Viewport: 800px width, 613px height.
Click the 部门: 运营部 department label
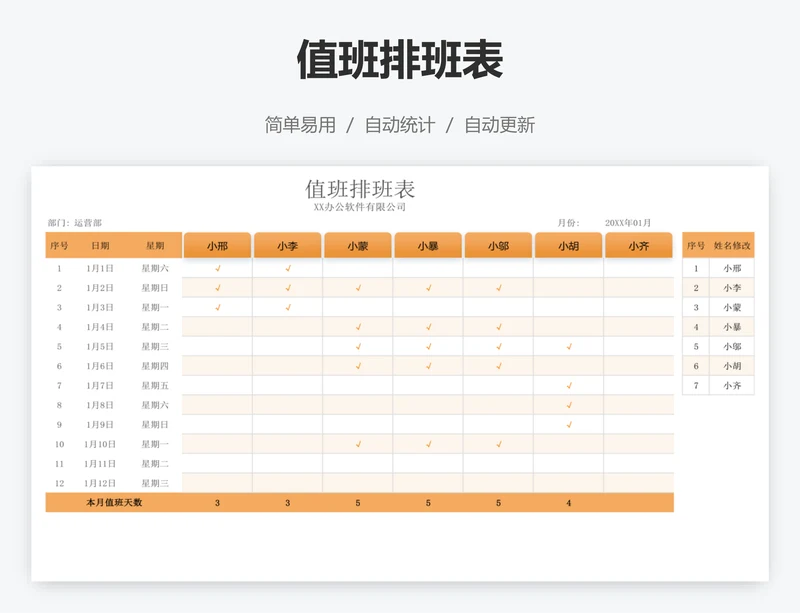click(x=74, y=223)
